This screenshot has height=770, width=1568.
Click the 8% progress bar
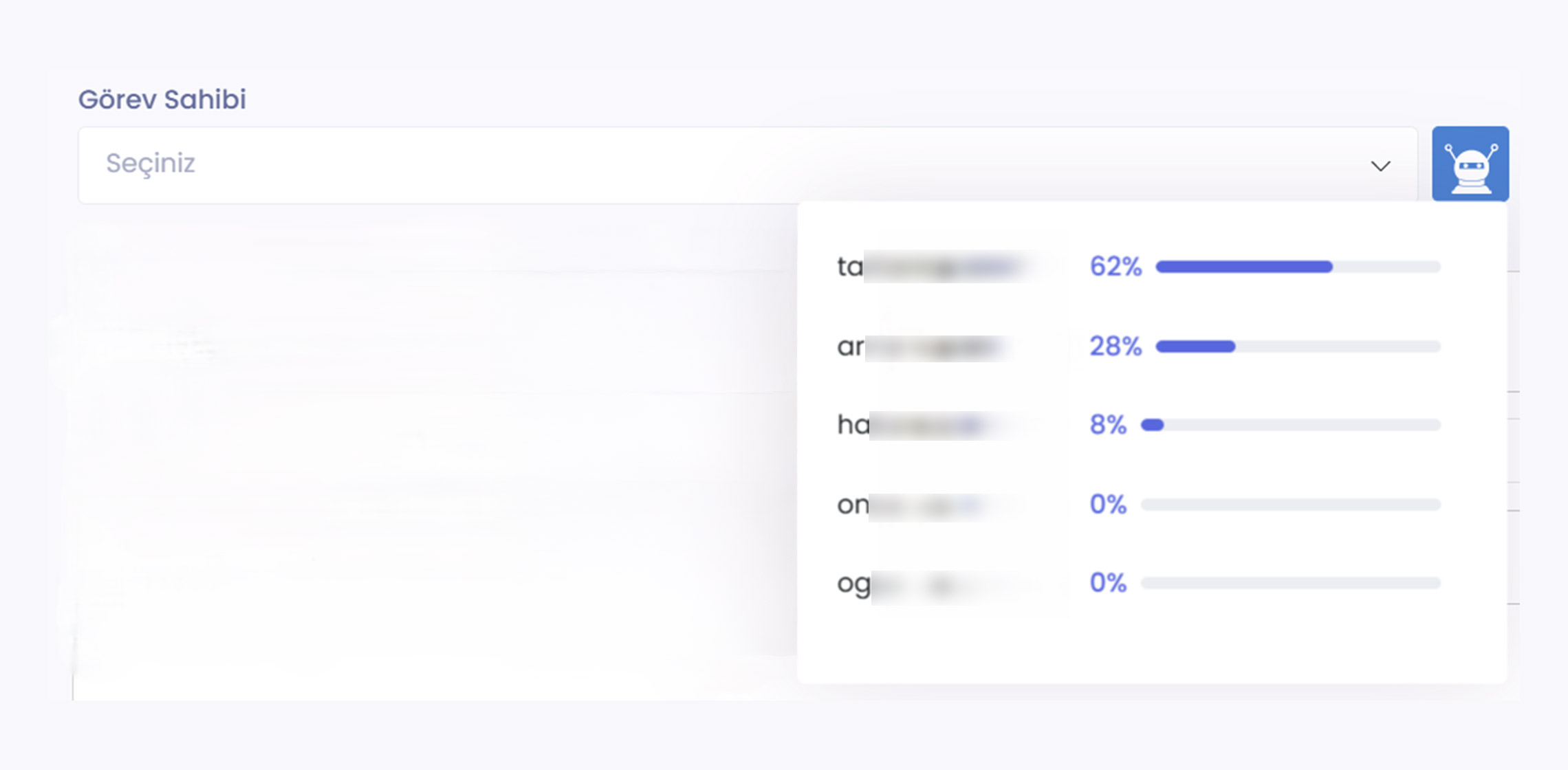(1290, 425)
